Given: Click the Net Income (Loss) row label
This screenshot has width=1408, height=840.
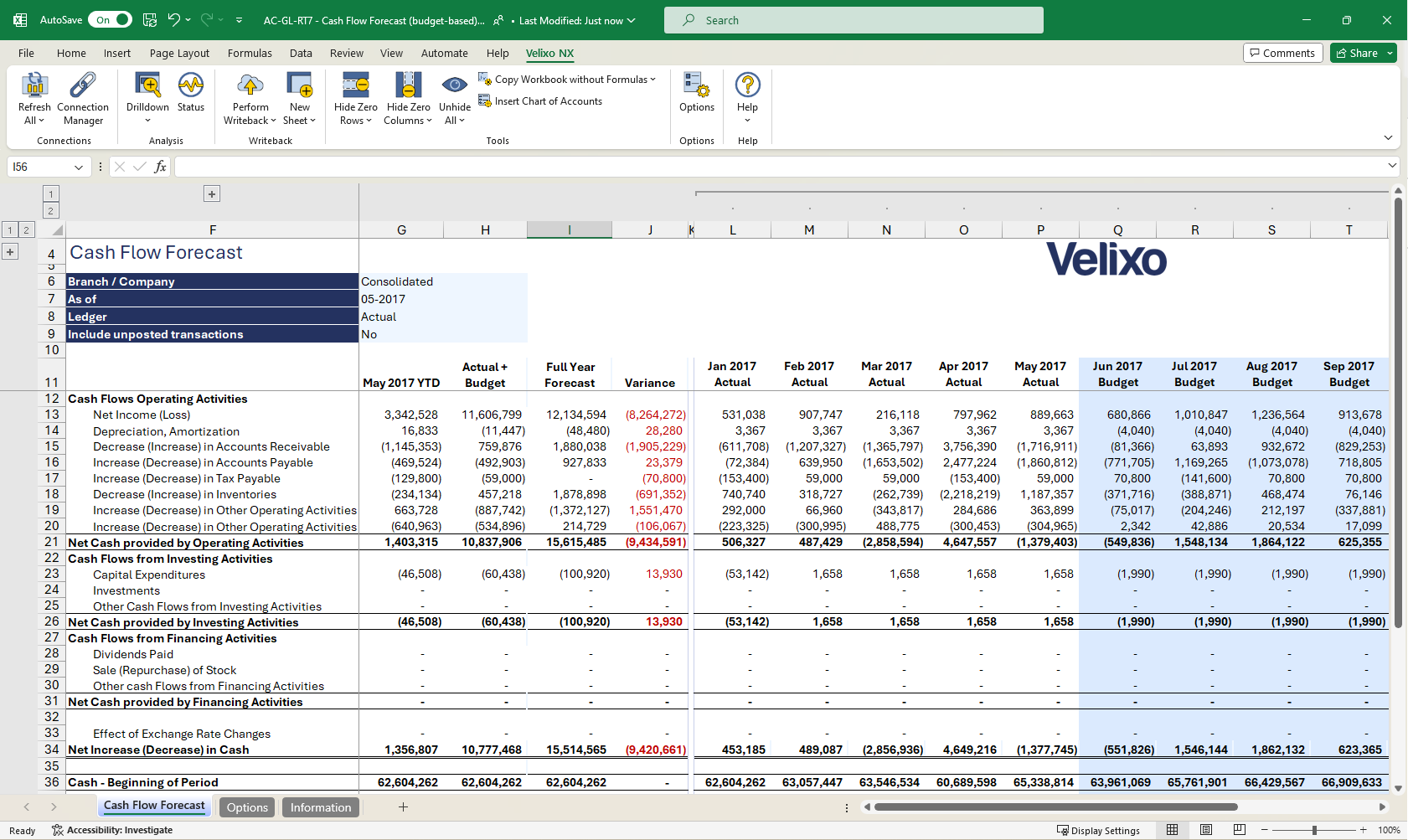Looking at the screenshot, I should (x=142, y=415).
